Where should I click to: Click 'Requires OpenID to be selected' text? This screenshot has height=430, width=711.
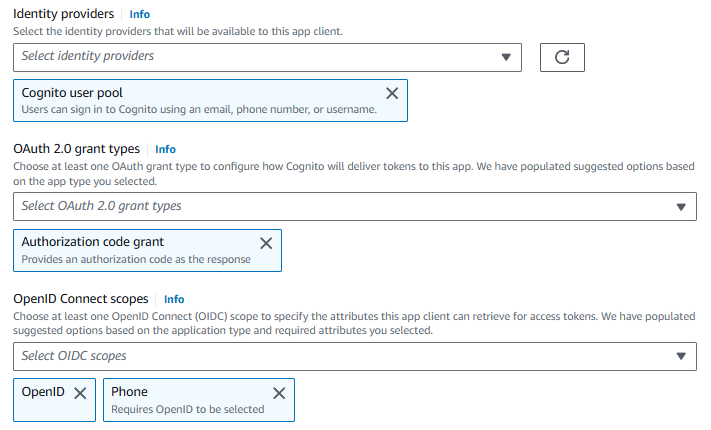pyautogui.click(x=188, y=409)
